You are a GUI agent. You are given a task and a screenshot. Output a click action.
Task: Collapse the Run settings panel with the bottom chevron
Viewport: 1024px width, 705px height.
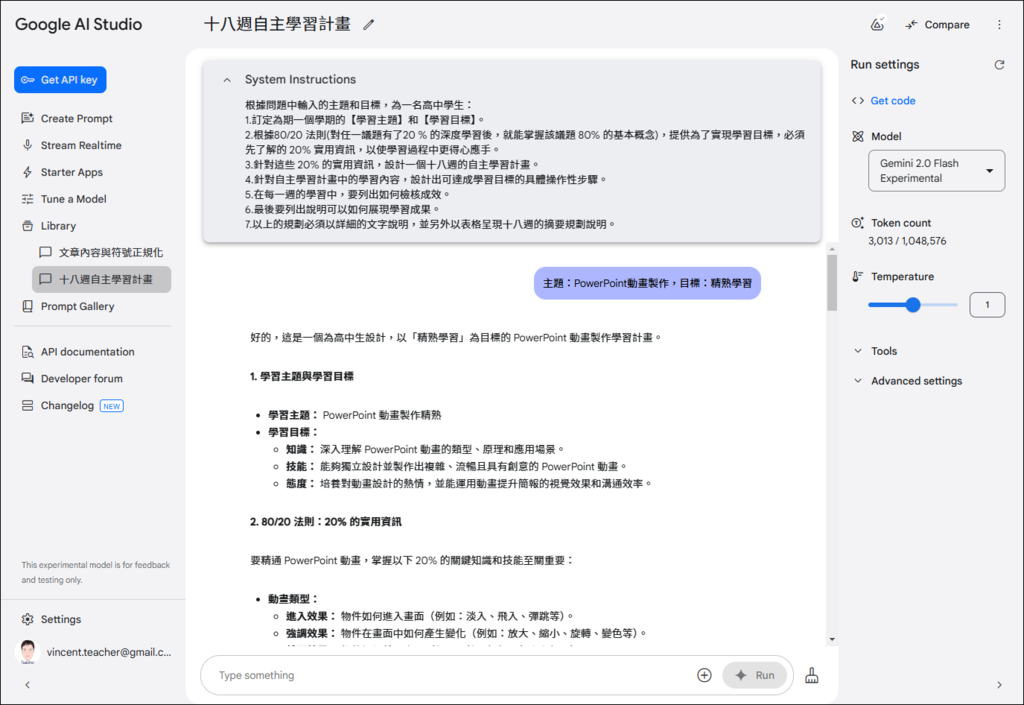coord(999,685)
